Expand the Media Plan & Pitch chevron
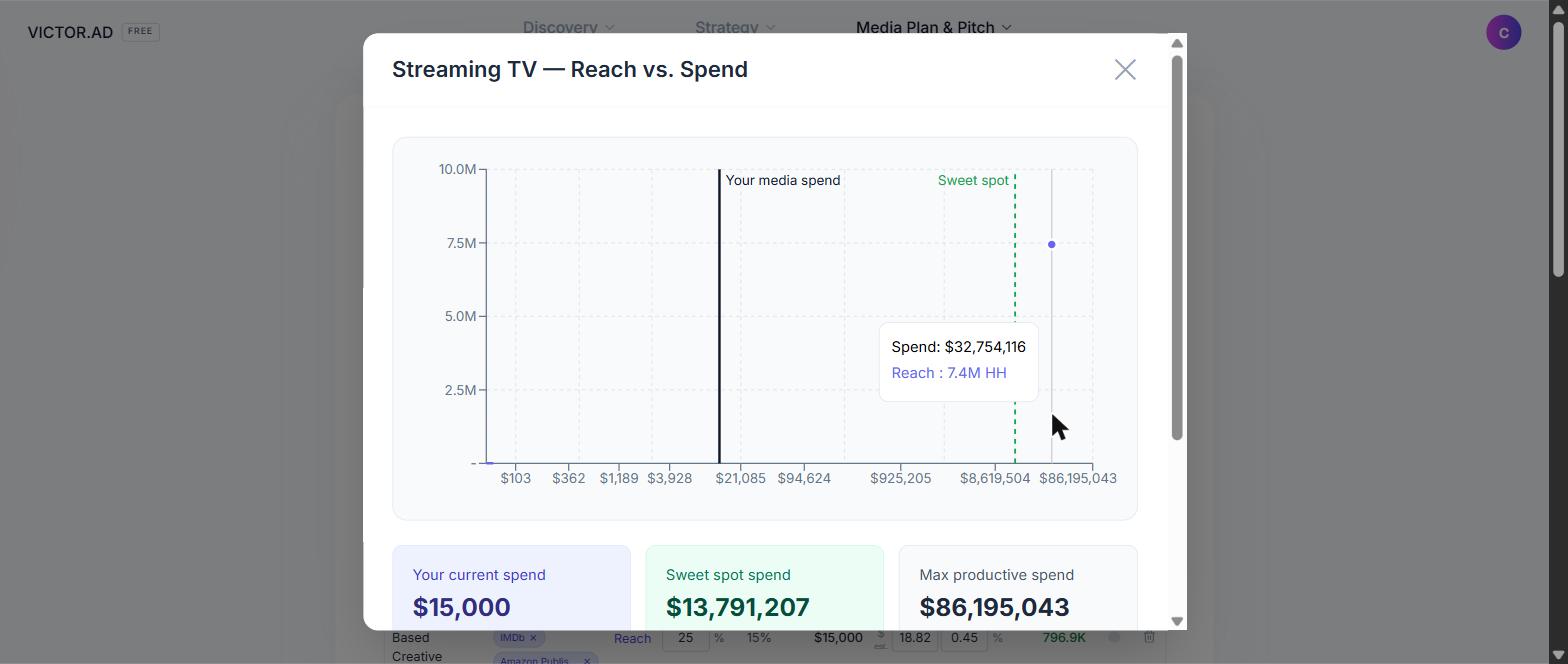 point(1006,27)
